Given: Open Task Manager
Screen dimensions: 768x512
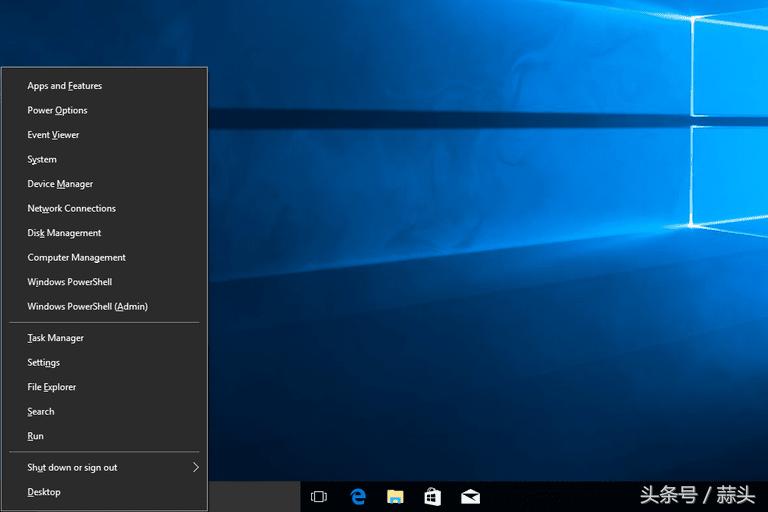Looking at the screenshot, I should point(104,338).
